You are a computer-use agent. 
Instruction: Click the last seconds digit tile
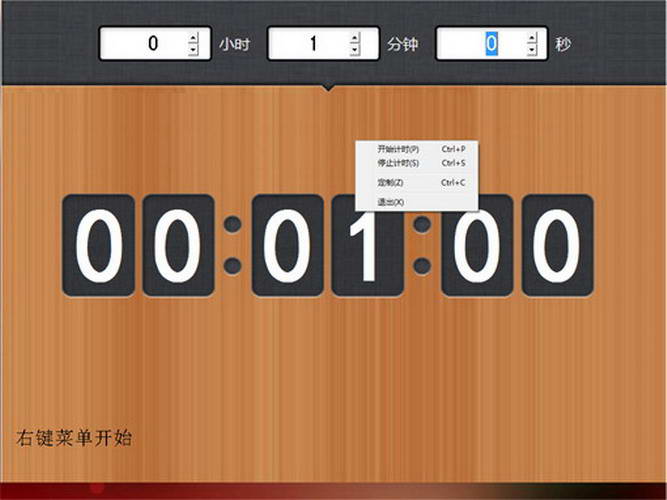pos(557,245)
